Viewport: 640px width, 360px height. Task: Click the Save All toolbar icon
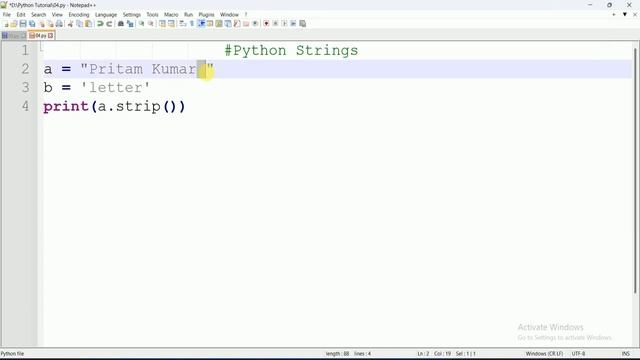32,24
